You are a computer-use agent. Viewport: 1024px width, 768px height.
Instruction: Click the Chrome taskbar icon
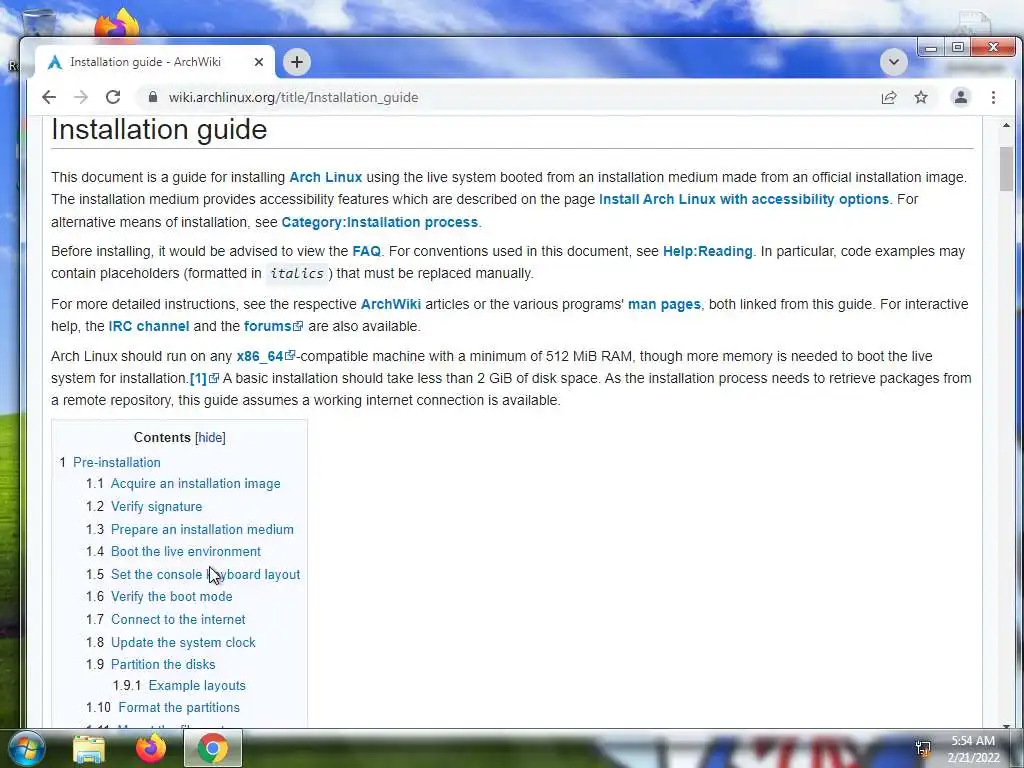(213, 748)
